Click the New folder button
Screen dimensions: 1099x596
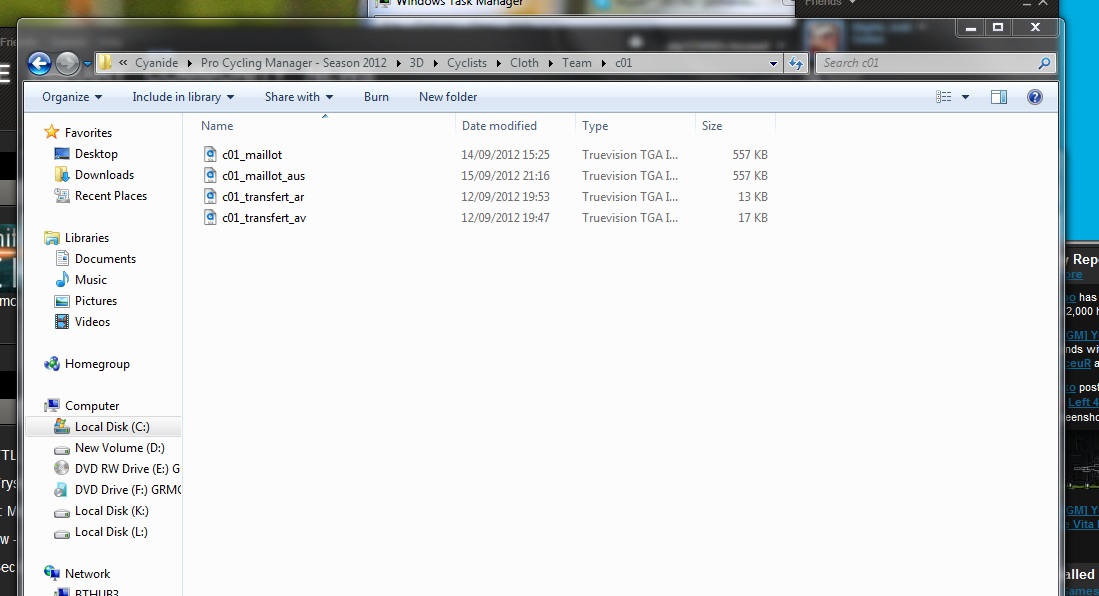coord(448,97)
